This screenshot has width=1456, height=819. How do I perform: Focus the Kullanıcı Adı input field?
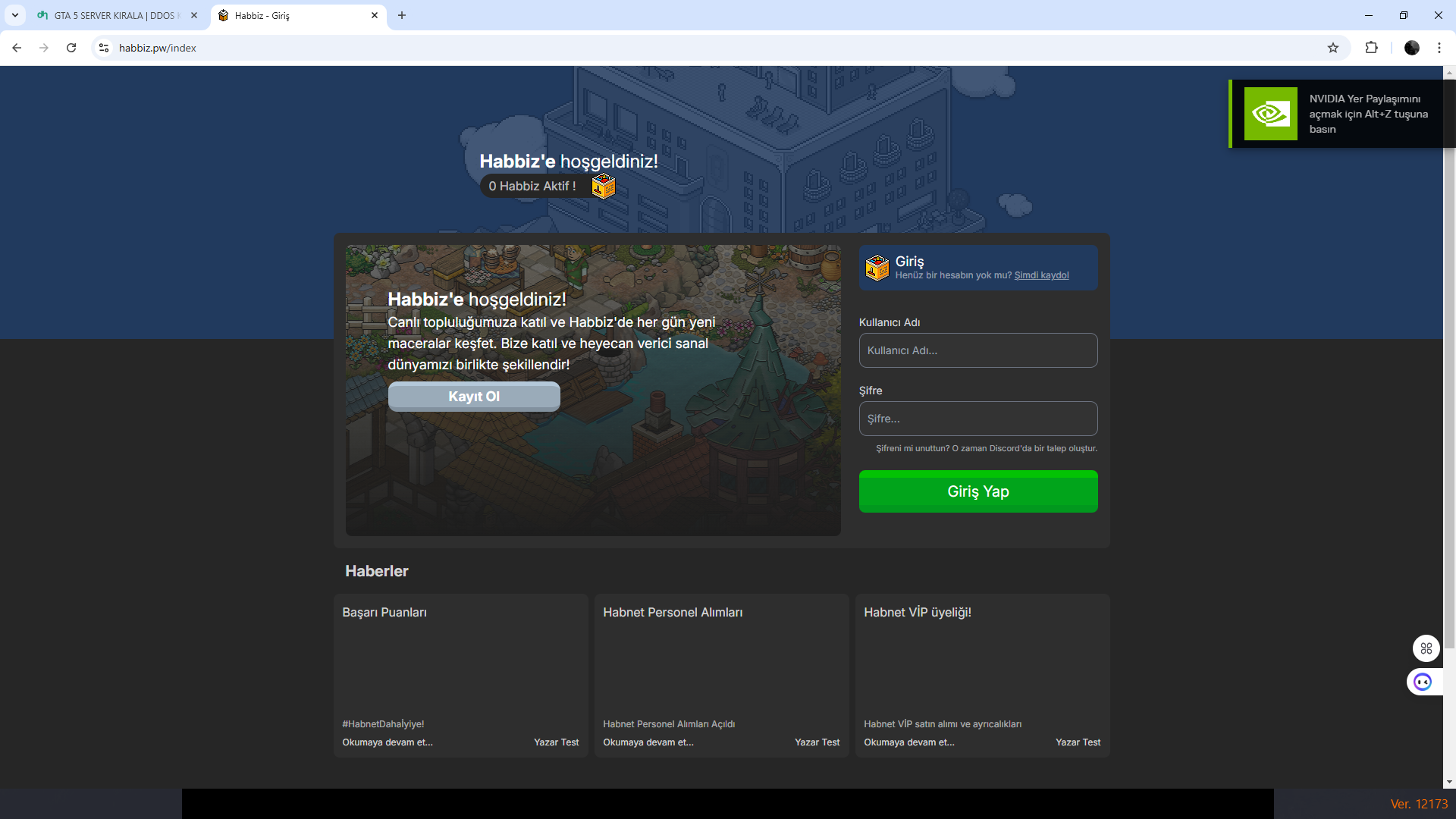(x=978, y=350)
